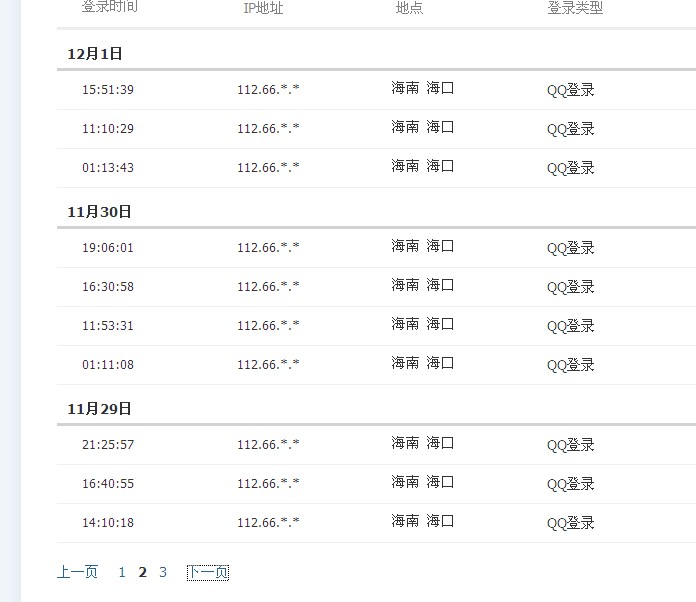This screenshot has width=696, height=602.
Task: Select the 16:40:55 login entry
Action: [x=376, y=484]
